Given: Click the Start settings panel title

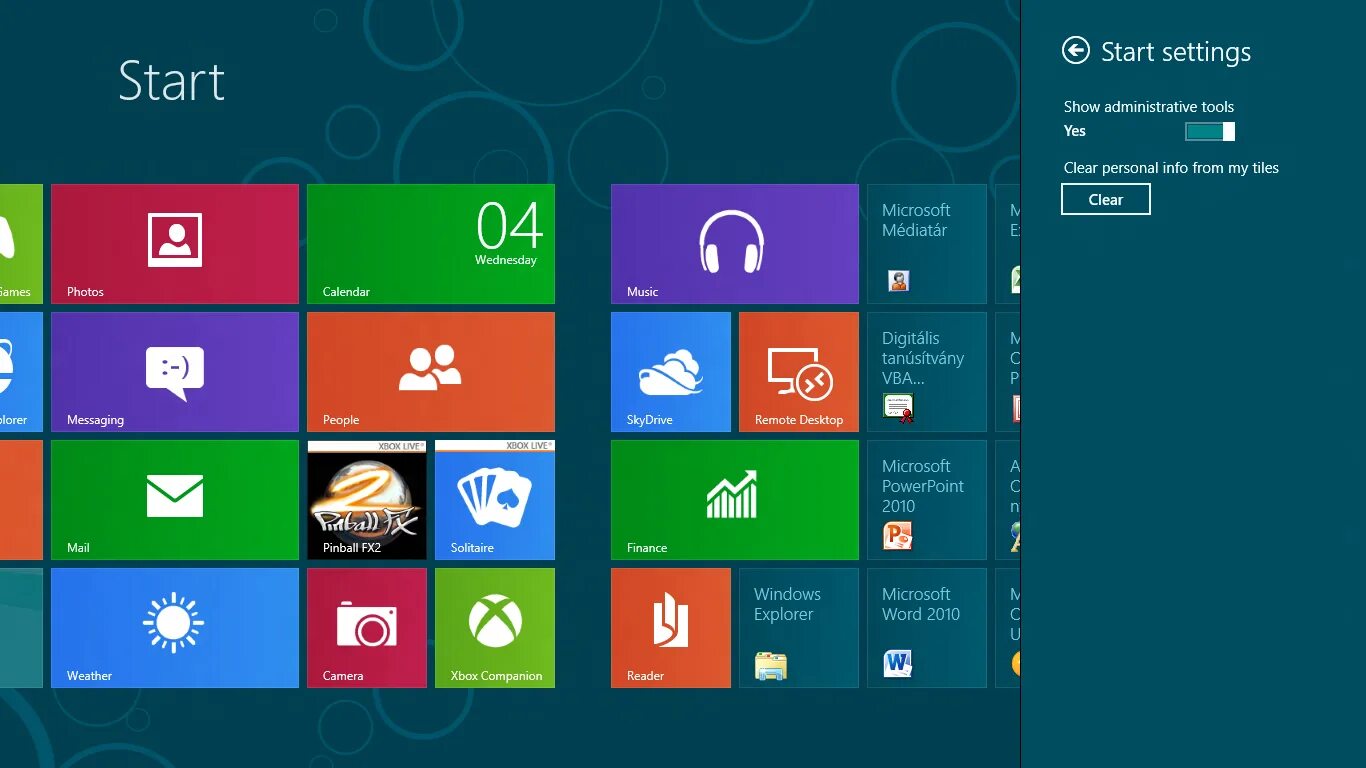Looking at the screenshot, I should tap(1176, 52).
